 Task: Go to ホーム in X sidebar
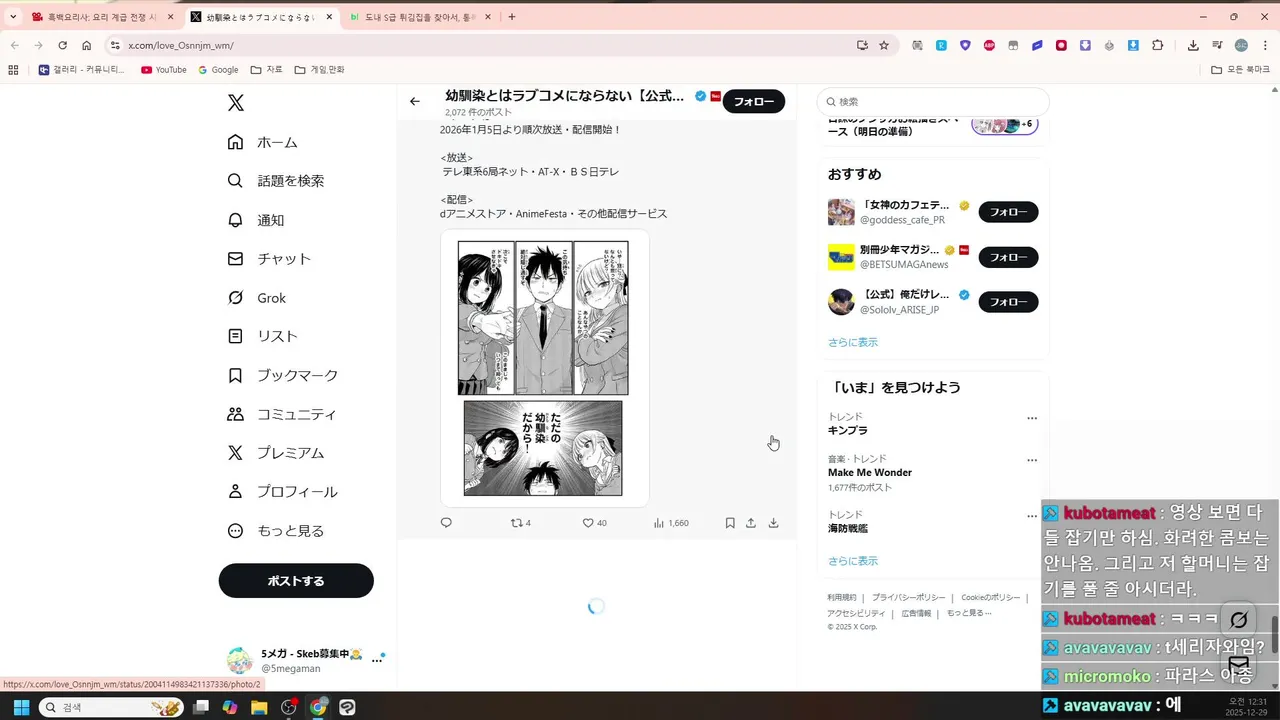[264, 142]
